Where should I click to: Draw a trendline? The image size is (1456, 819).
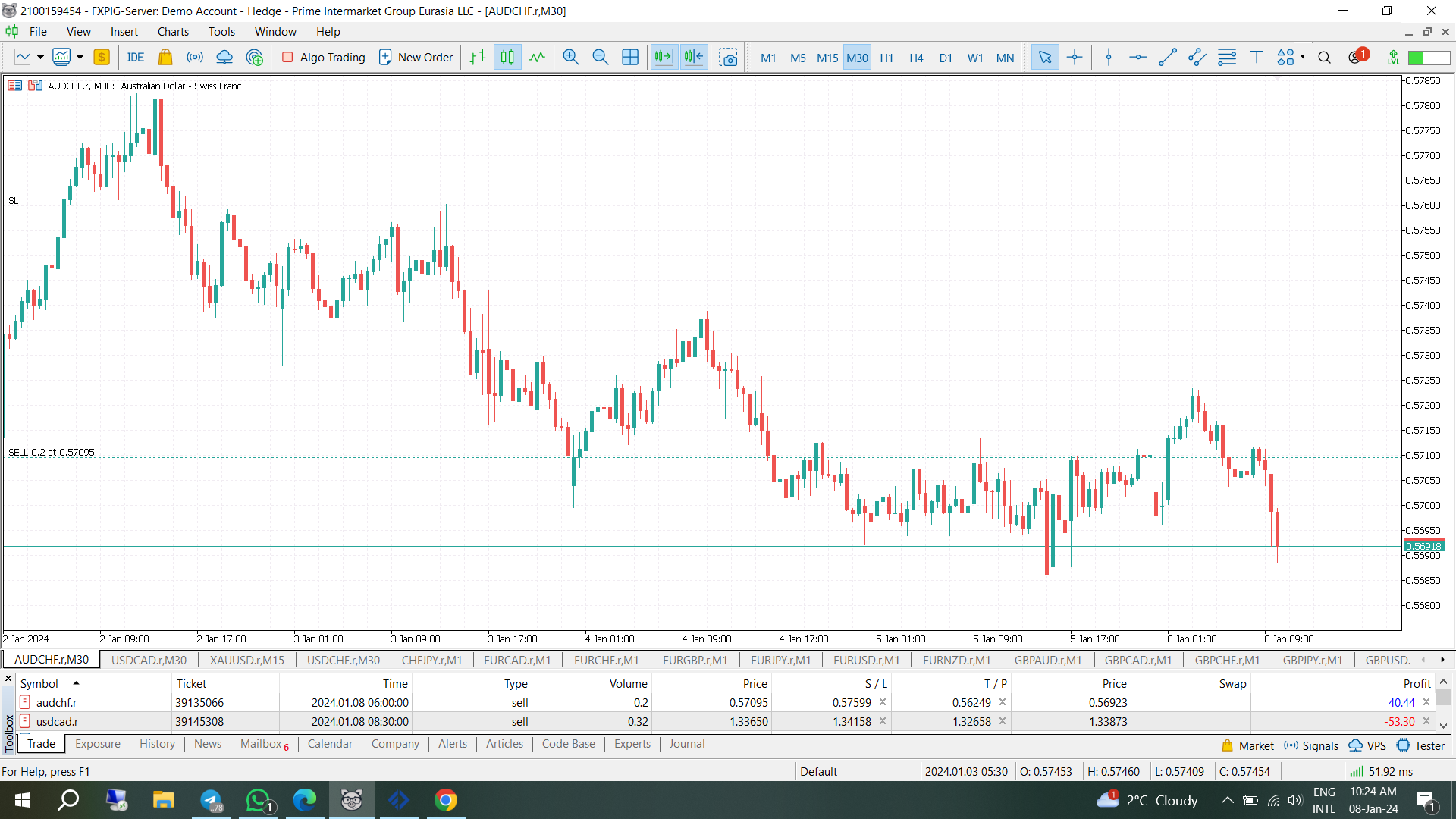click(x=1168, y=57)
